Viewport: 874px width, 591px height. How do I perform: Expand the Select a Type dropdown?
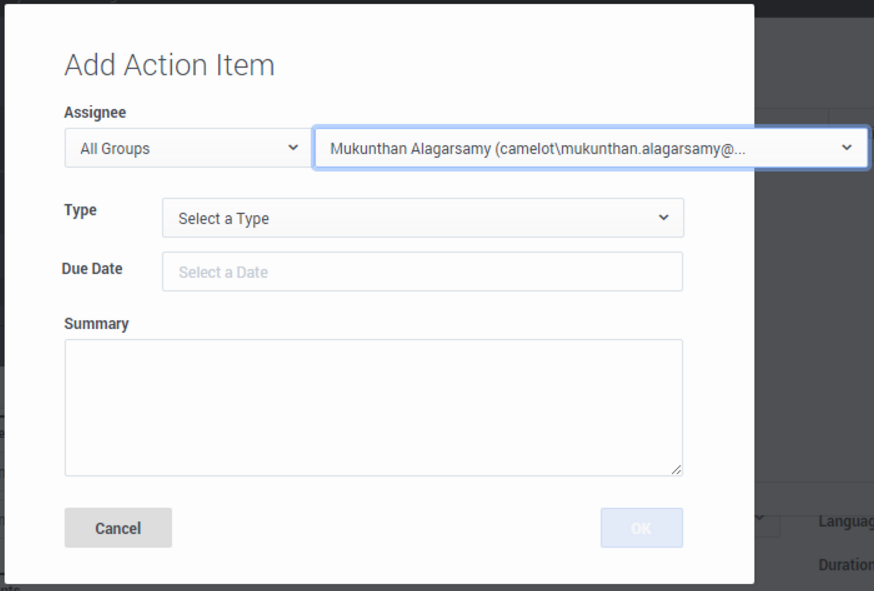coord(422,218)
